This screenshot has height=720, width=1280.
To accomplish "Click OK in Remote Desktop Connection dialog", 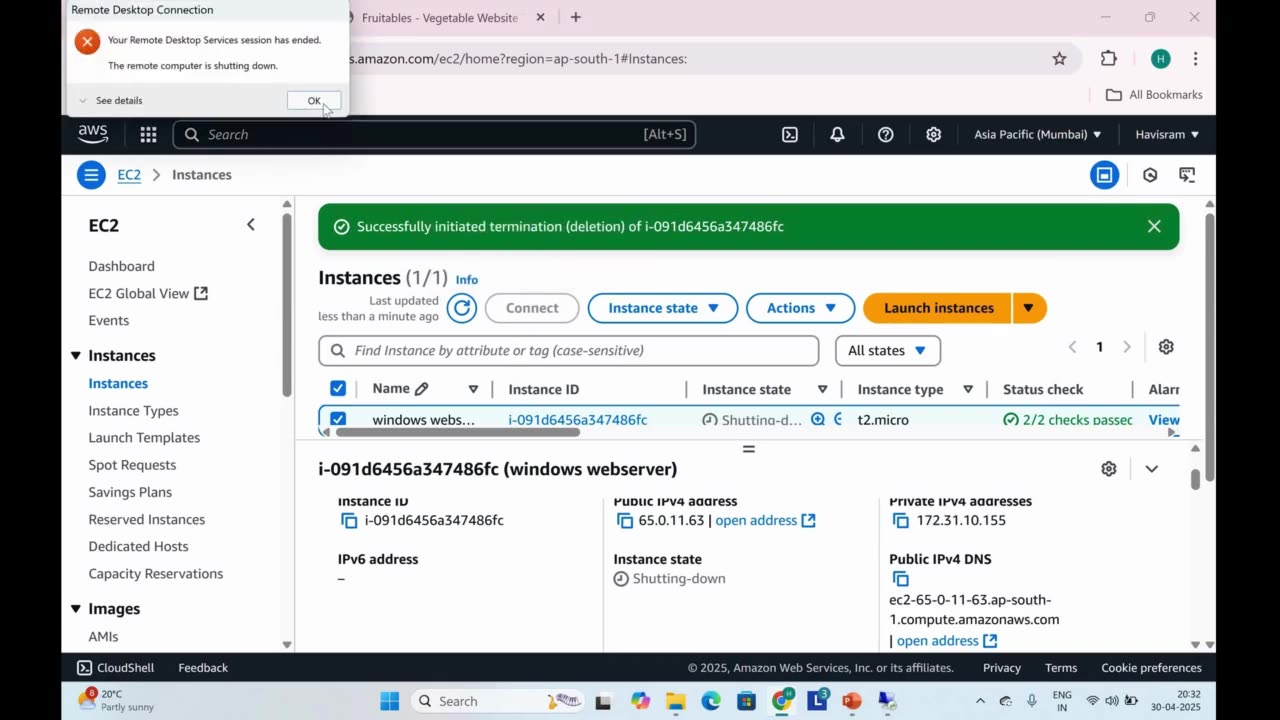I will click(x=314, y=101).
